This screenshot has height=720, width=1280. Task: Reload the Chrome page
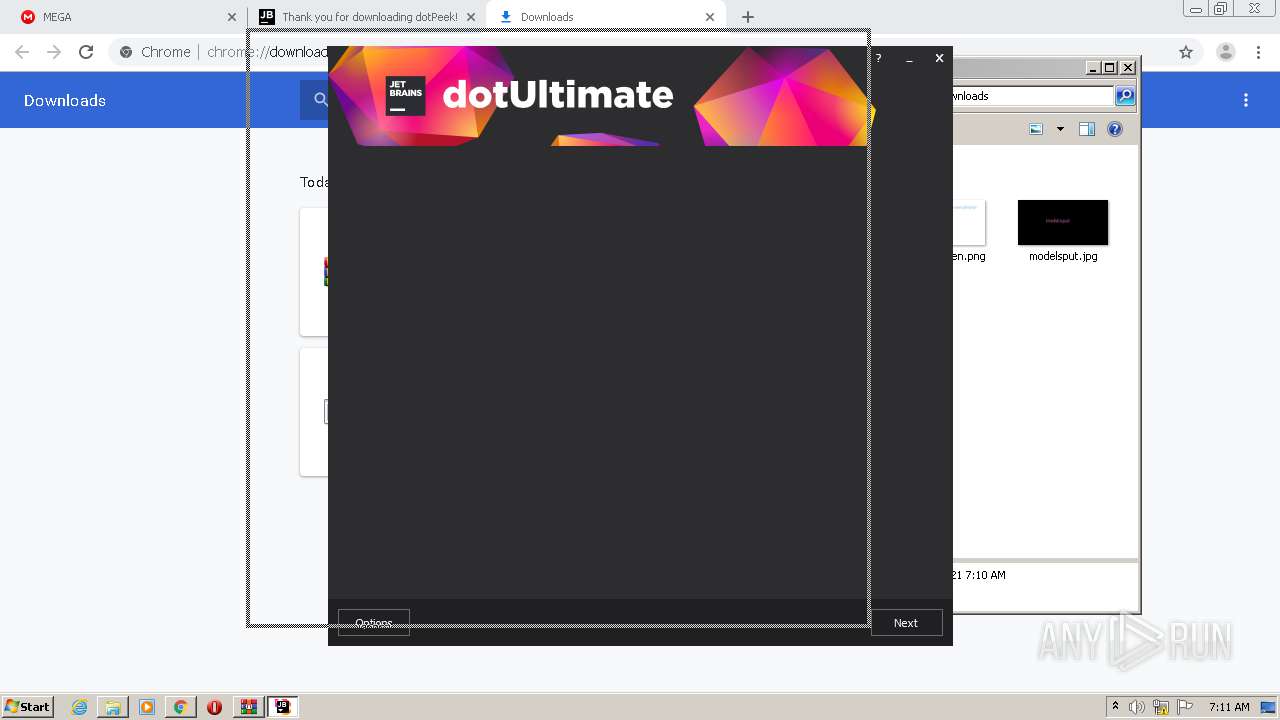click(x=86, y=52)
